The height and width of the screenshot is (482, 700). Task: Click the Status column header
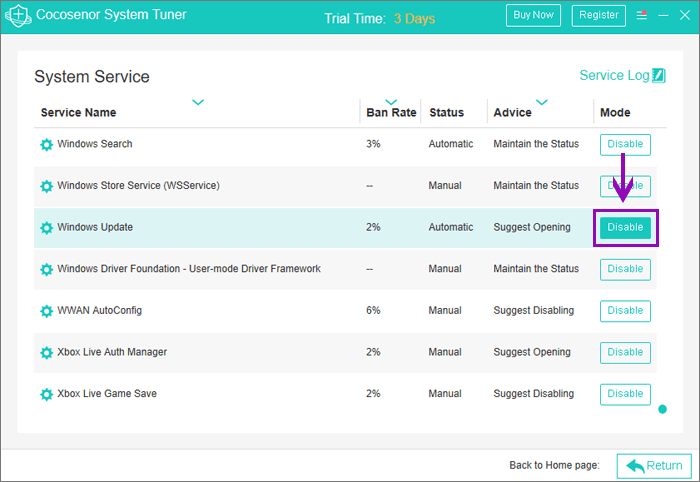click(x=446, y=112)
